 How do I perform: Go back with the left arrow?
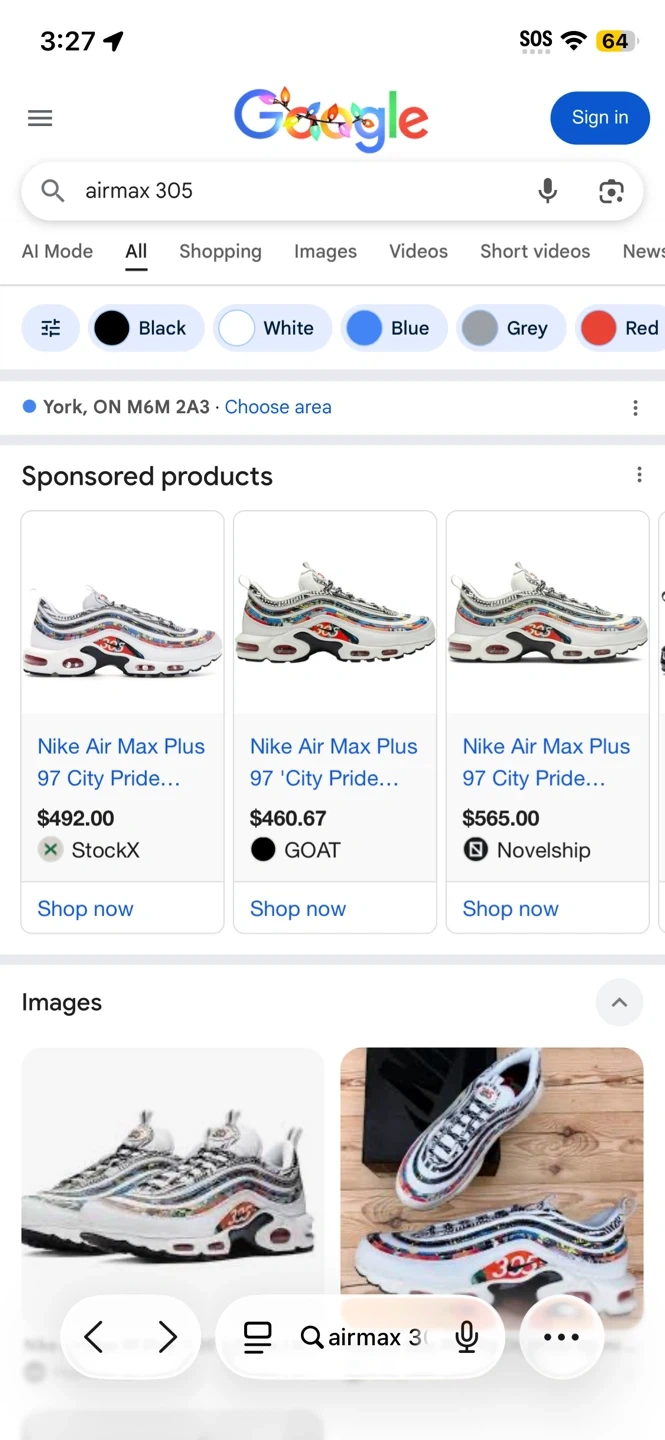coord(94,1337)
